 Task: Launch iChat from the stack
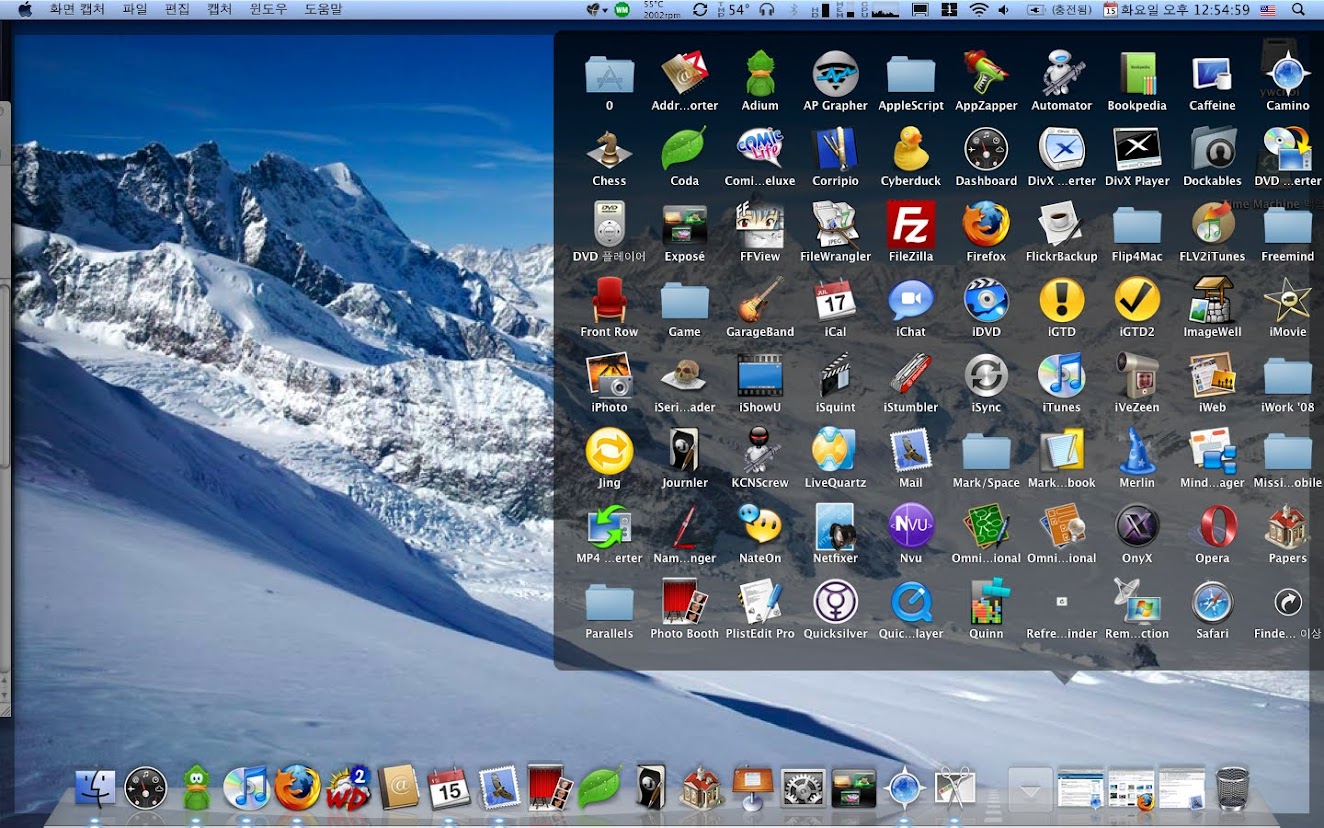[911, 302]
